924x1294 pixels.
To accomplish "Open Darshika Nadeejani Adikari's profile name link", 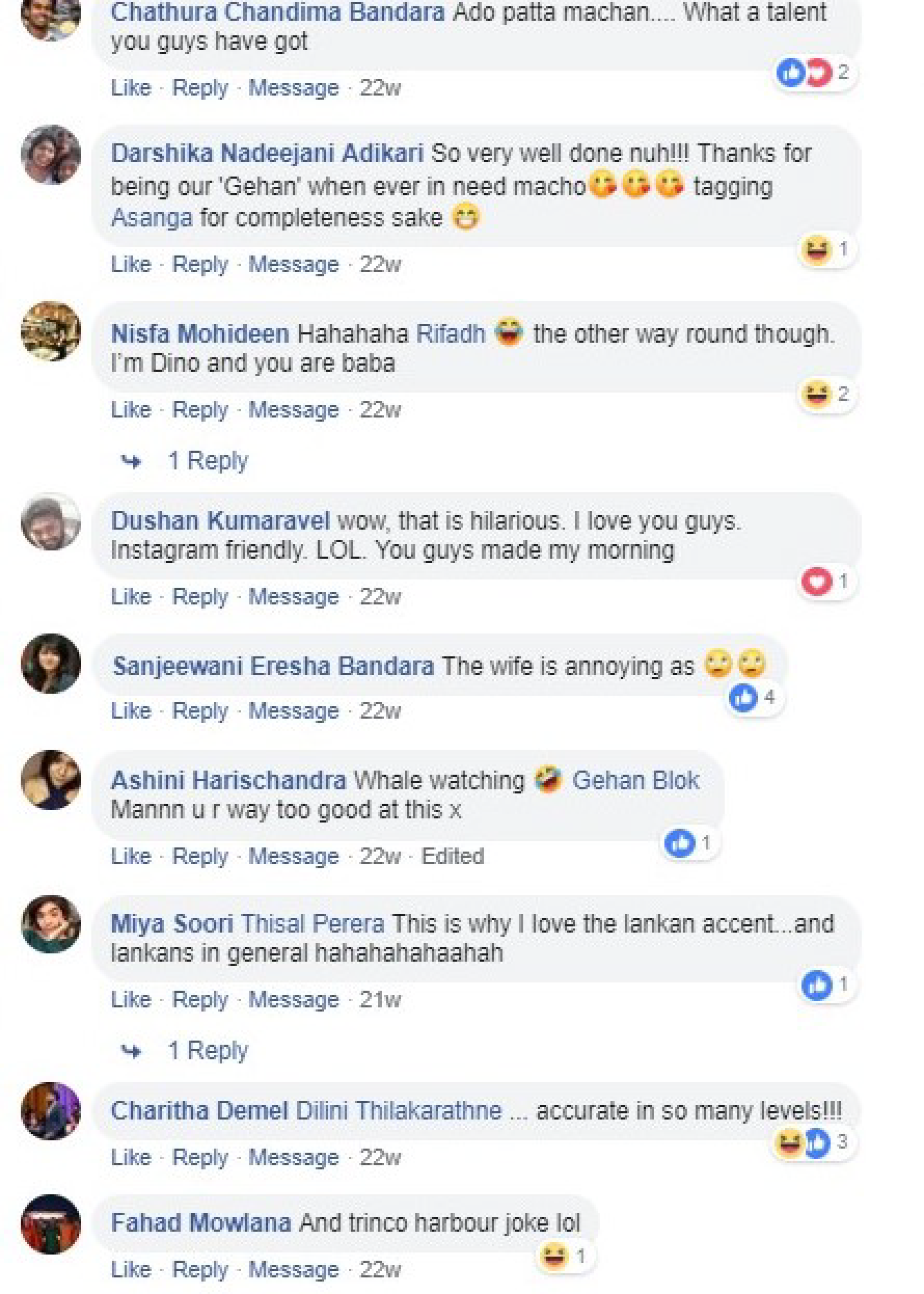I will [x=267, y=153].
